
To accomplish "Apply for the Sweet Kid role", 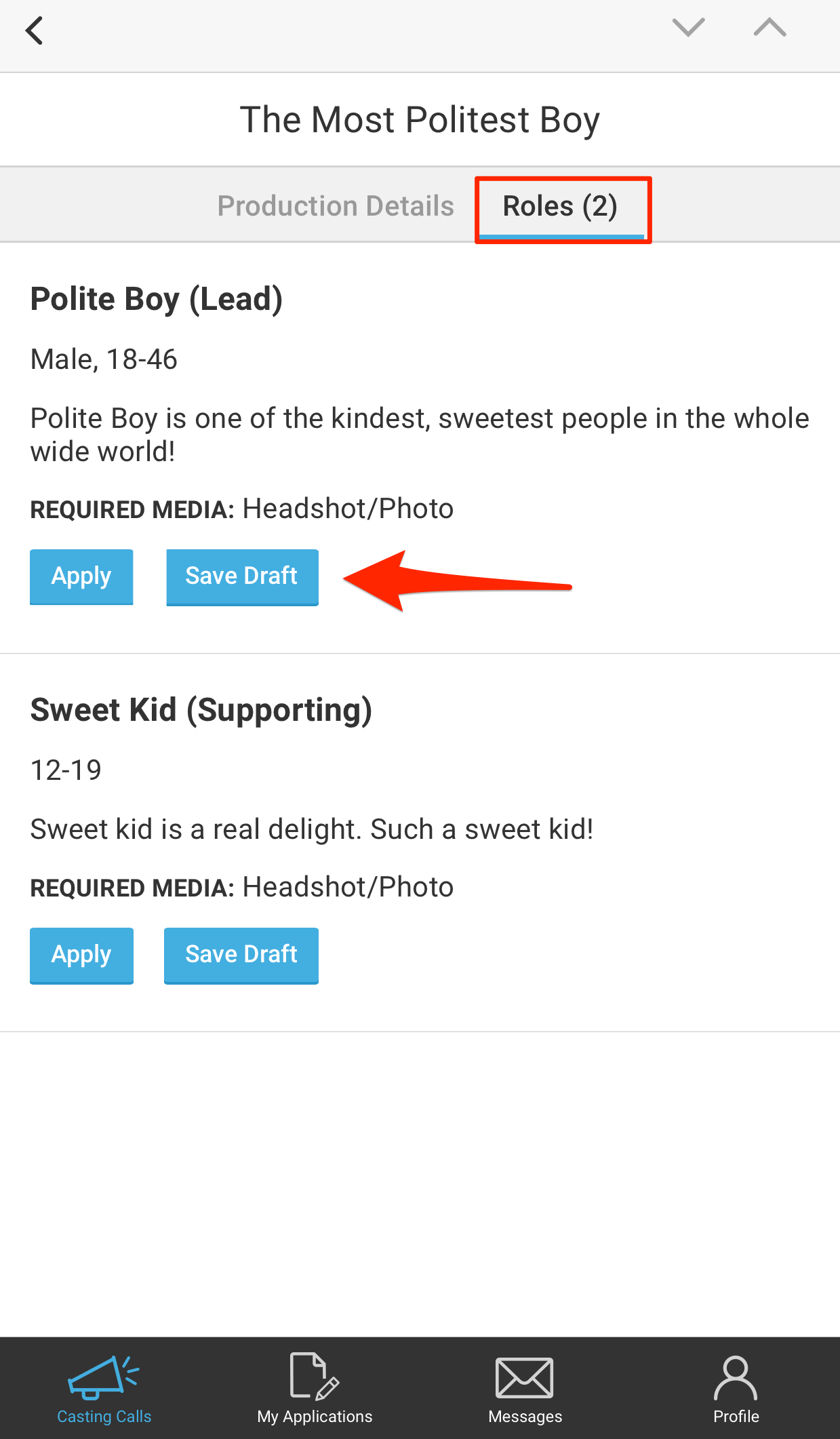I will tap(81, 955).
